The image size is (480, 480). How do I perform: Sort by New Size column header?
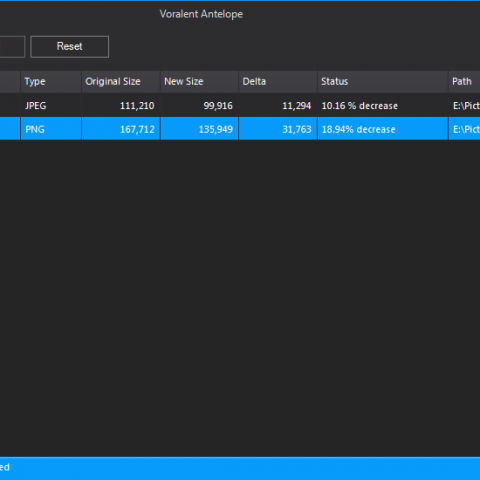[199, 81]
